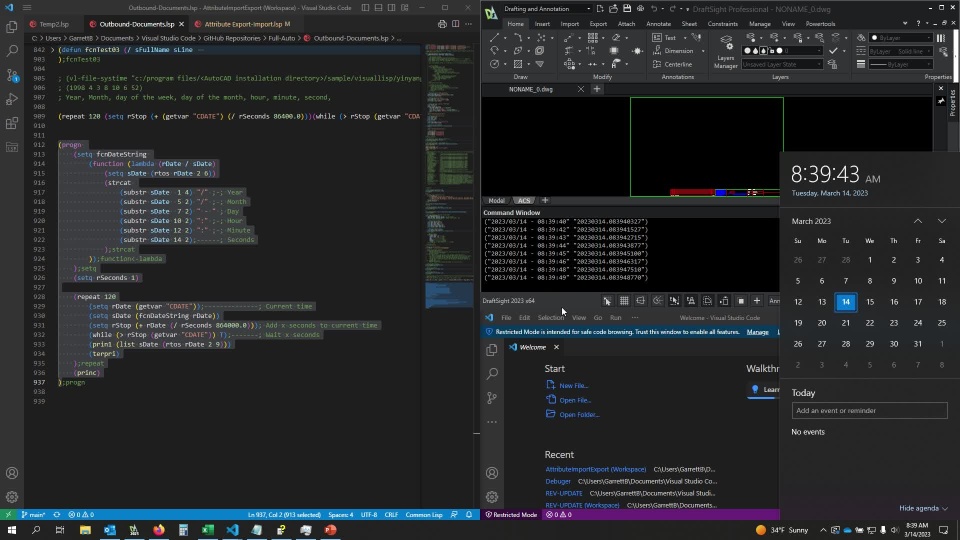Toggle the Grid display in DraftSight's status bar
The height and width of the screenshot is (540, 960).
624,301
